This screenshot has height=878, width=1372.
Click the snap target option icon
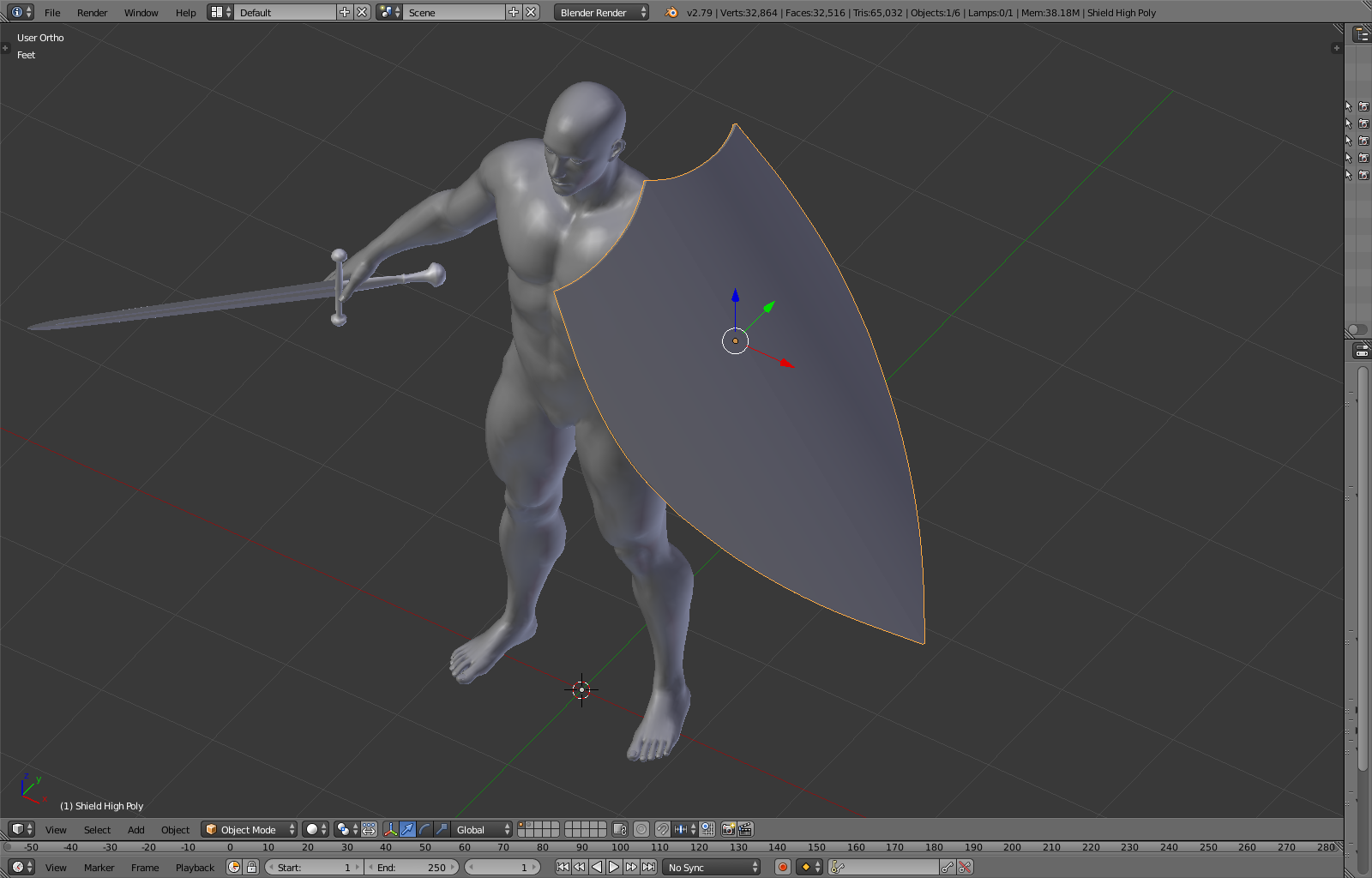[x=707, y=829]
